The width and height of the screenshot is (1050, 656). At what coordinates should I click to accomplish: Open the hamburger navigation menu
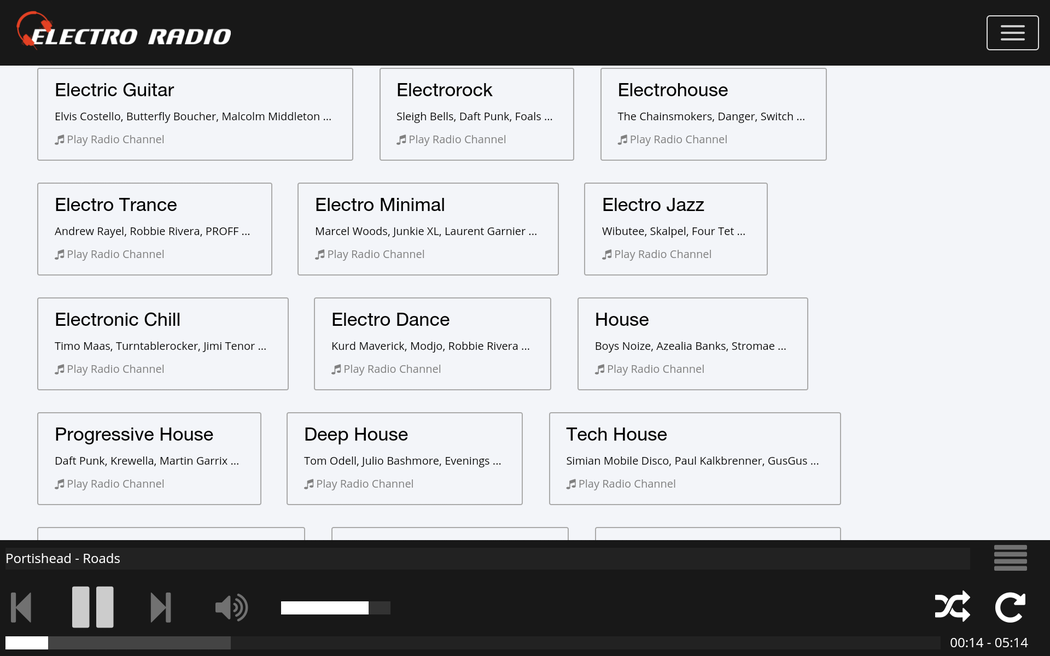pos(1012,33)
